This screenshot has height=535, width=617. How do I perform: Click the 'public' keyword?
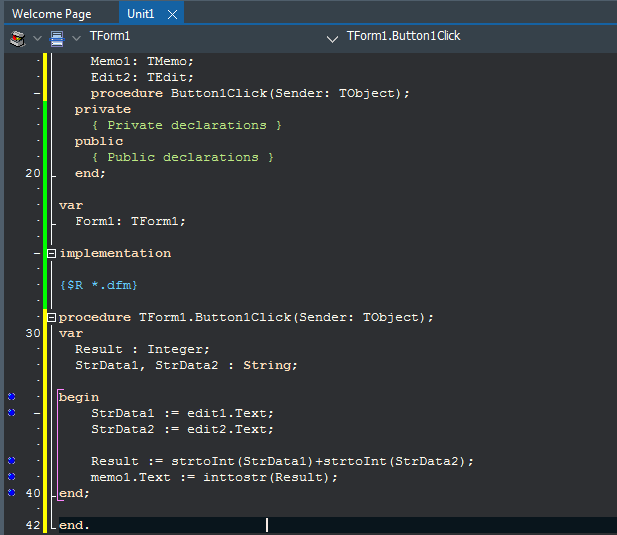coord(99,142)
